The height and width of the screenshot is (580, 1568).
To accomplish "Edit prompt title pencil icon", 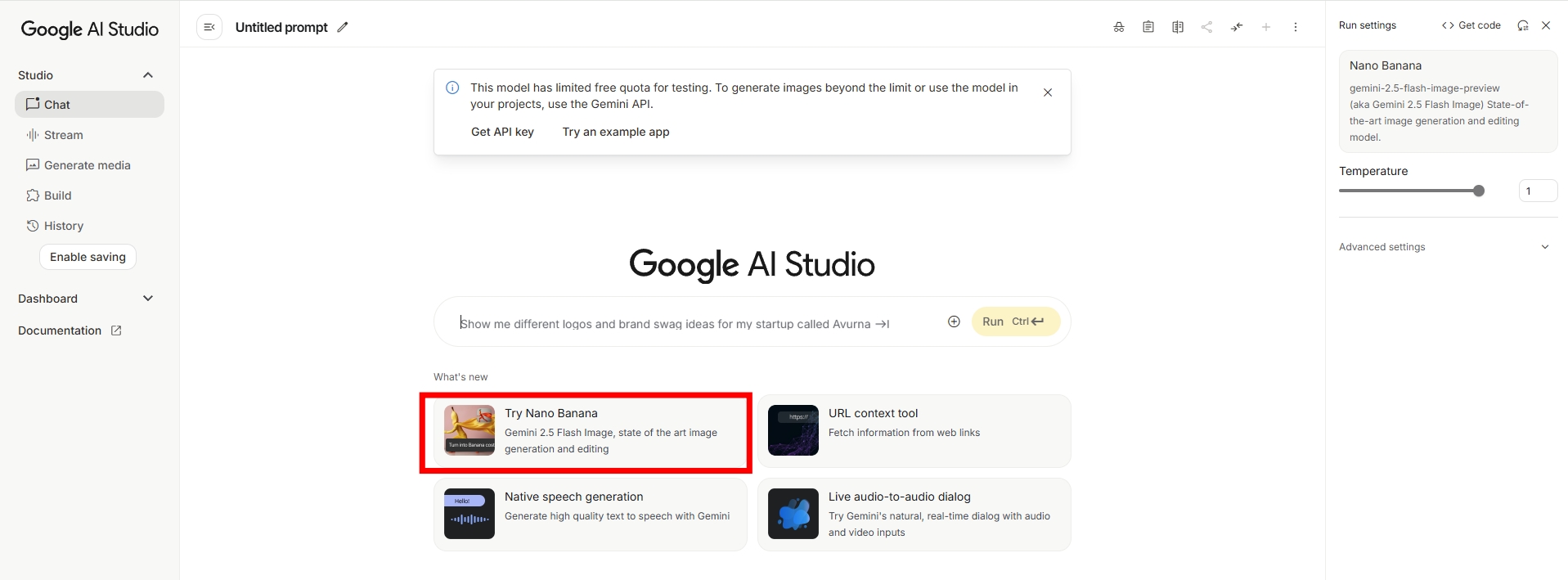I will 343,27.
